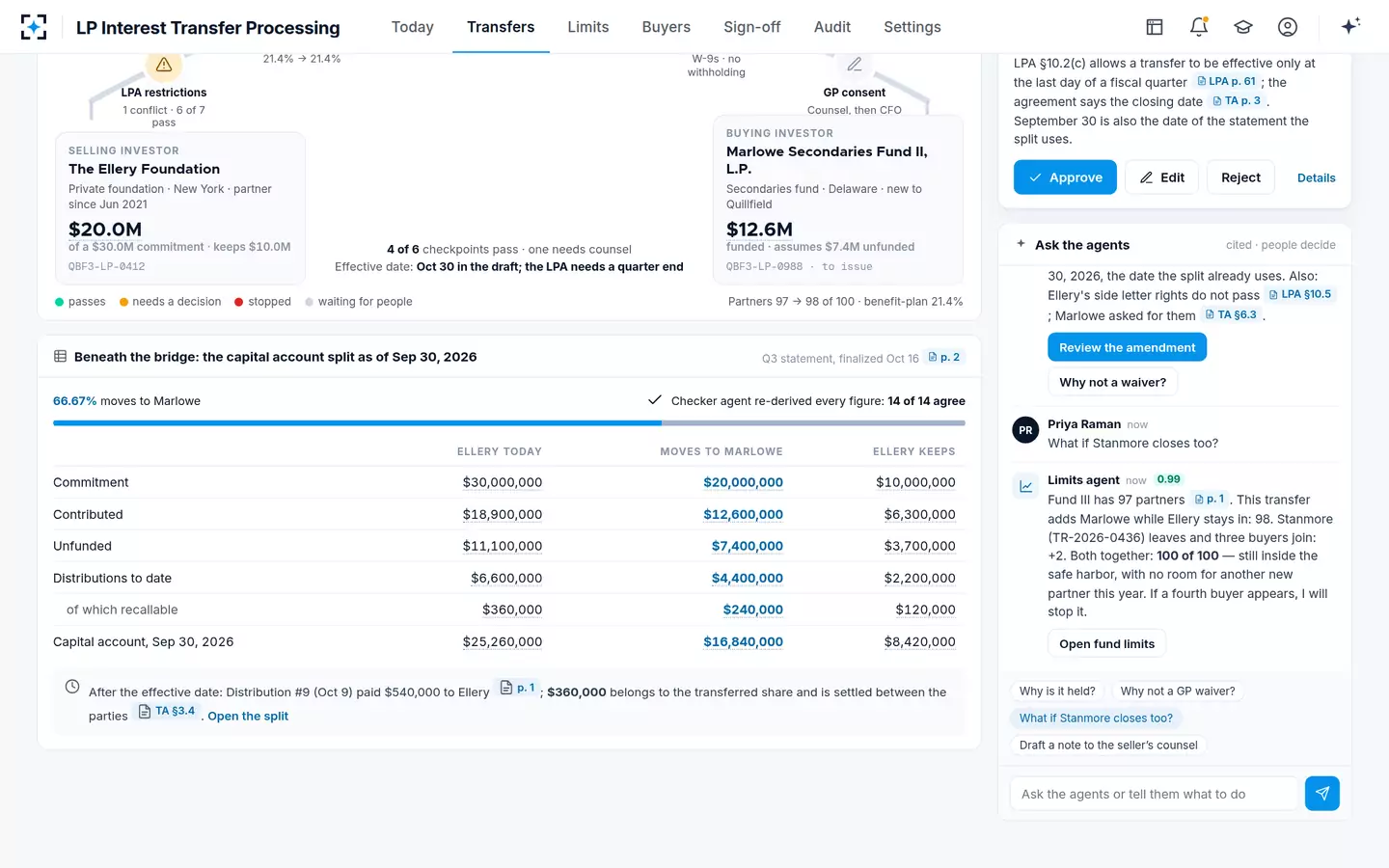Click Review the amendment button
This screenshot has width=1389, height=868.
click(1127, 347)
